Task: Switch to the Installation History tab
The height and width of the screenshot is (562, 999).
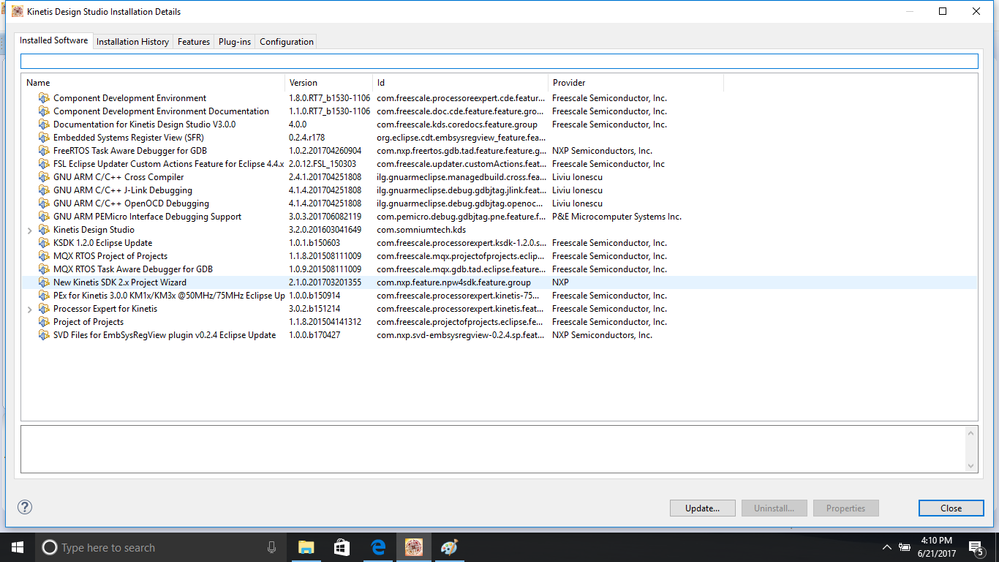Action: point(133,41)
